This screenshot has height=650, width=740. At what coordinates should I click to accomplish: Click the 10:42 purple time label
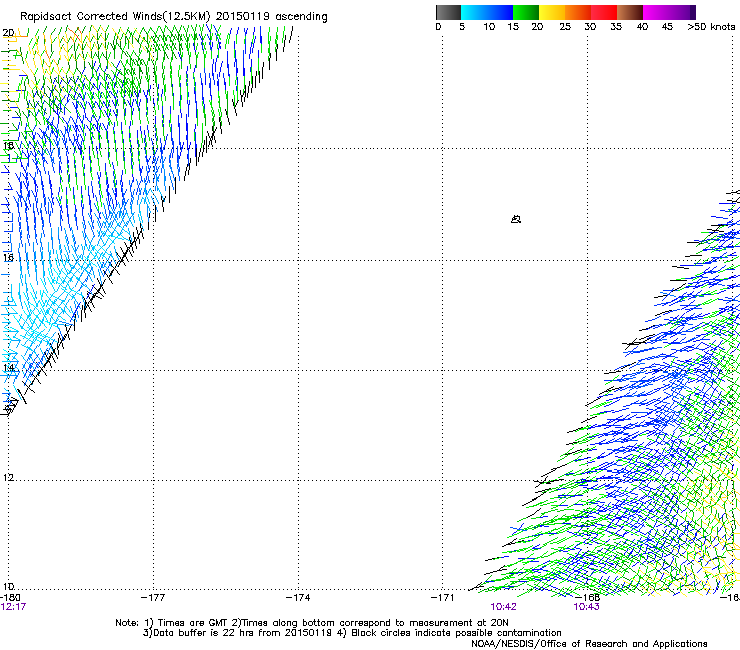(504, 607)
